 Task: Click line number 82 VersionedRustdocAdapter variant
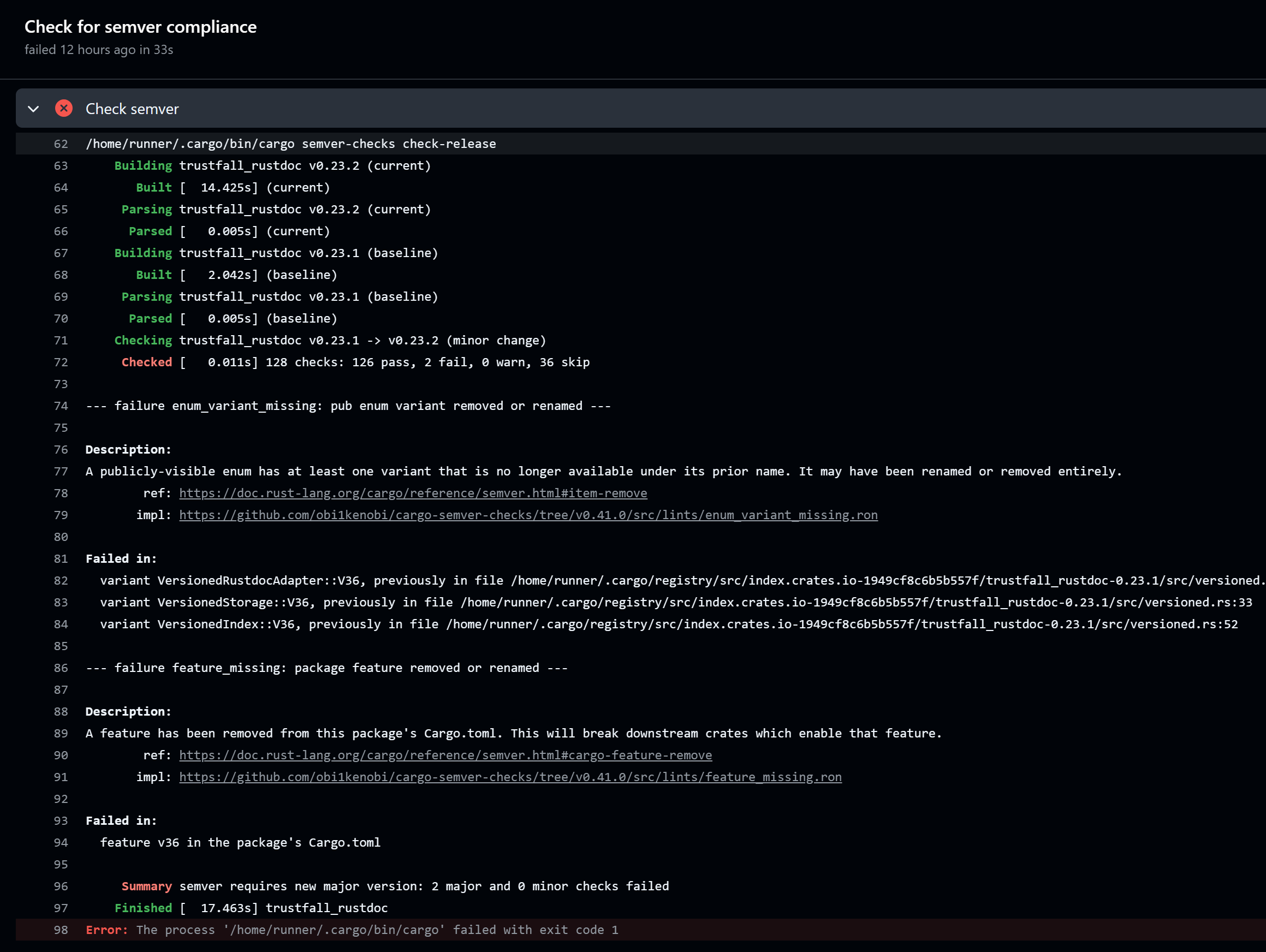click(x=61, y=581)
